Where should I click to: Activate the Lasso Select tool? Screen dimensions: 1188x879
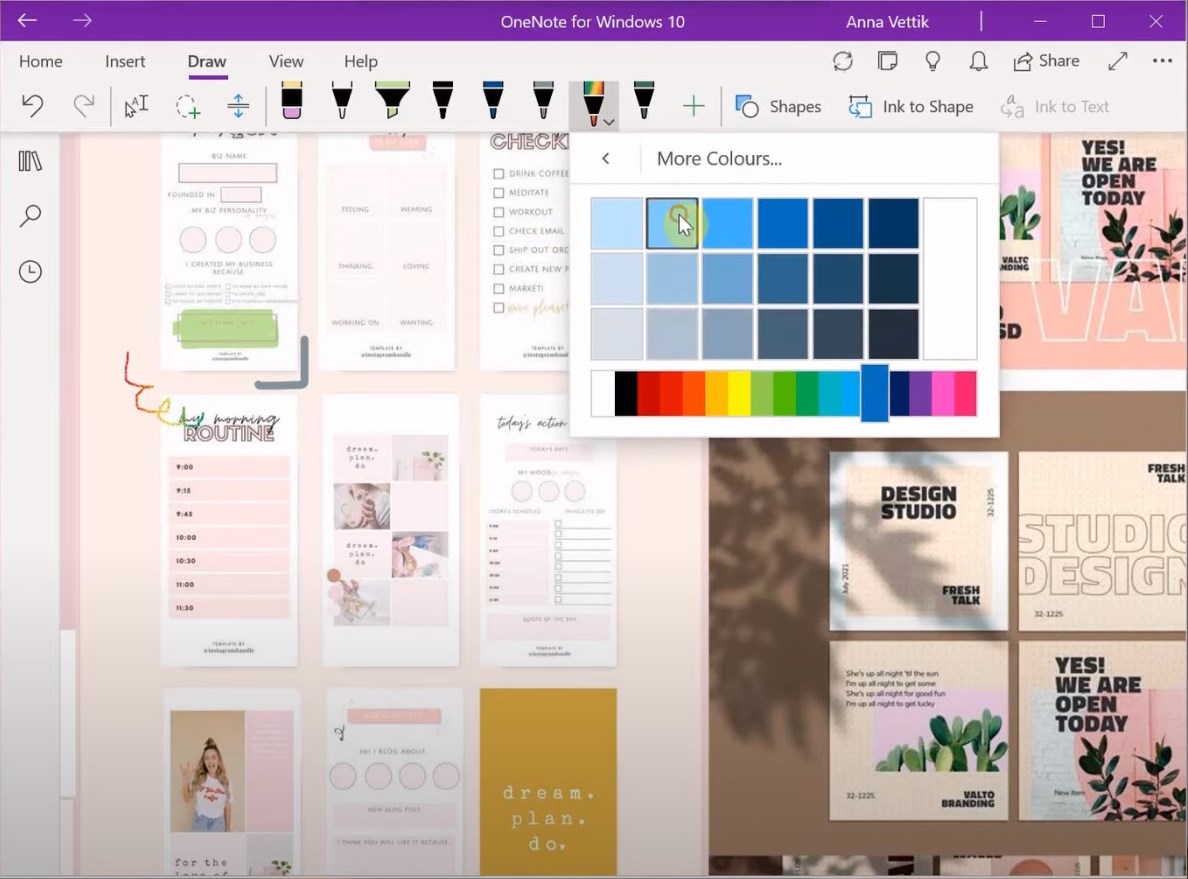(188, 106)
